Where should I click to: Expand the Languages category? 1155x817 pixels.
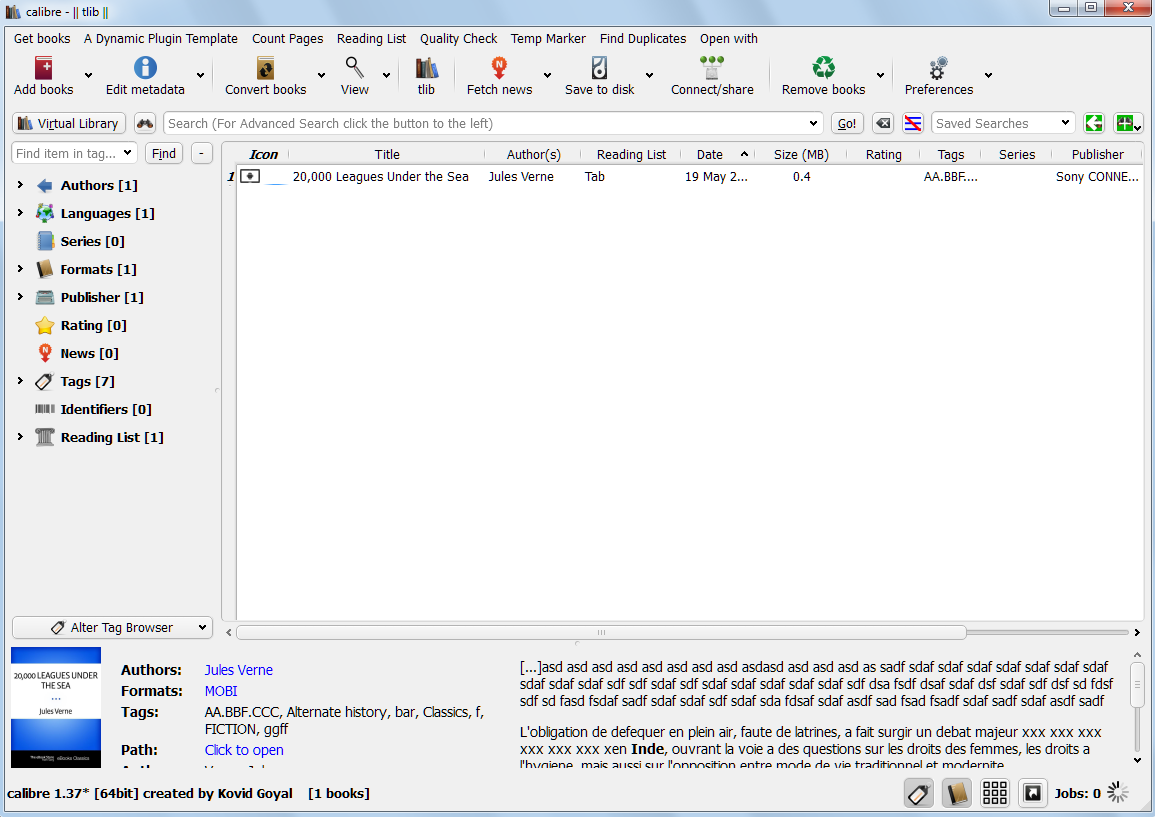21,213
